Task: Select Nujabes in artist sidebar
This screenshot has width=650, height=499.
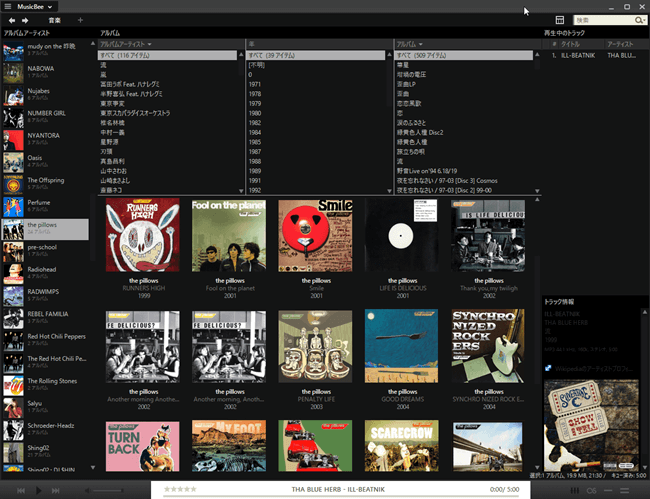Action: pos(46,94)
